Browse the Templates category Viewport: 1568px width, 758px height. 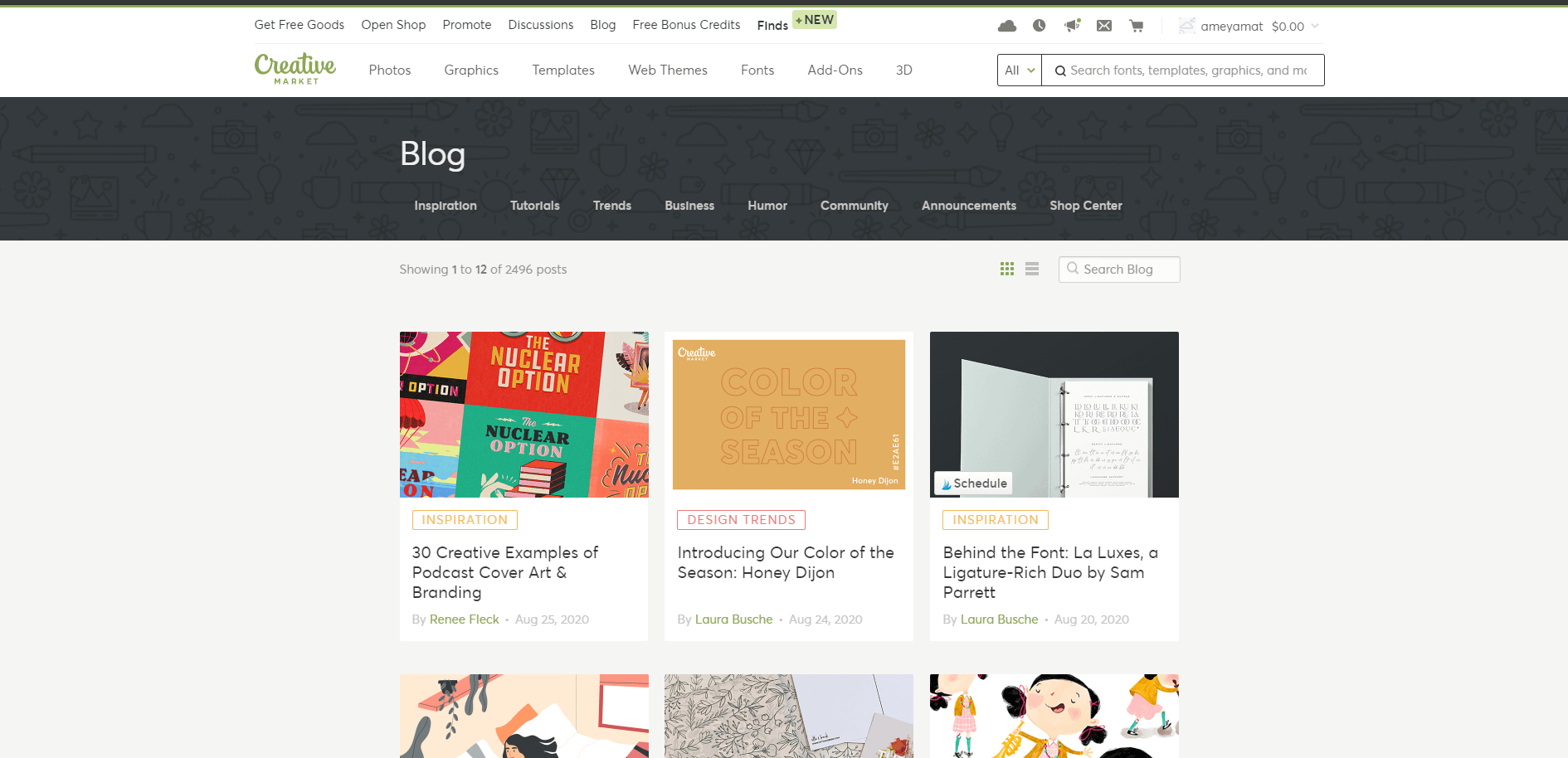pos(563,70)
